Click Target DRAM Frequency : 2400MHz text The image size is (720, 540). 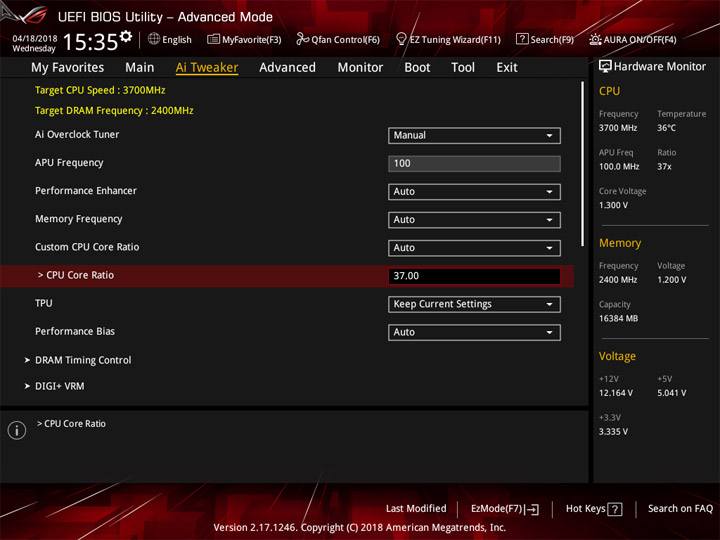[114, 111]
